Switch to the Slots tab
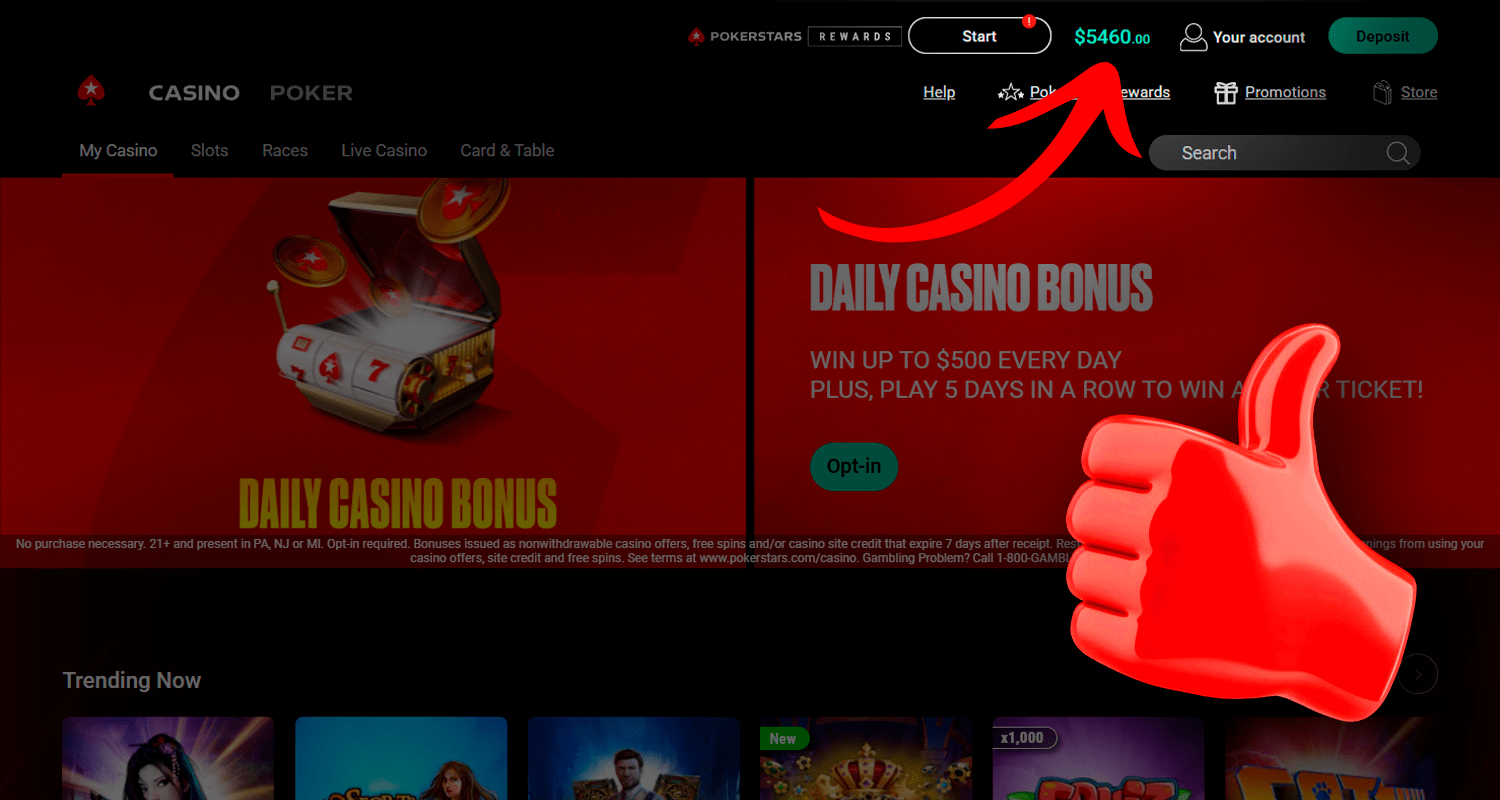 click(210, 150)
